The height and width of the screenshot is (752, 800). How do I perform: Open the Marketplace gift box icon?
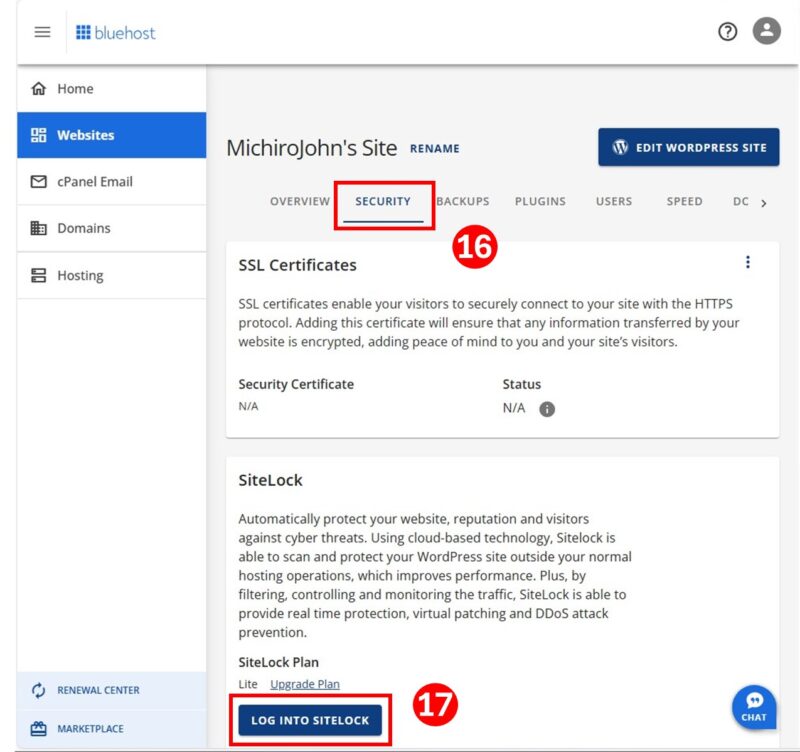tap(37, 728)
